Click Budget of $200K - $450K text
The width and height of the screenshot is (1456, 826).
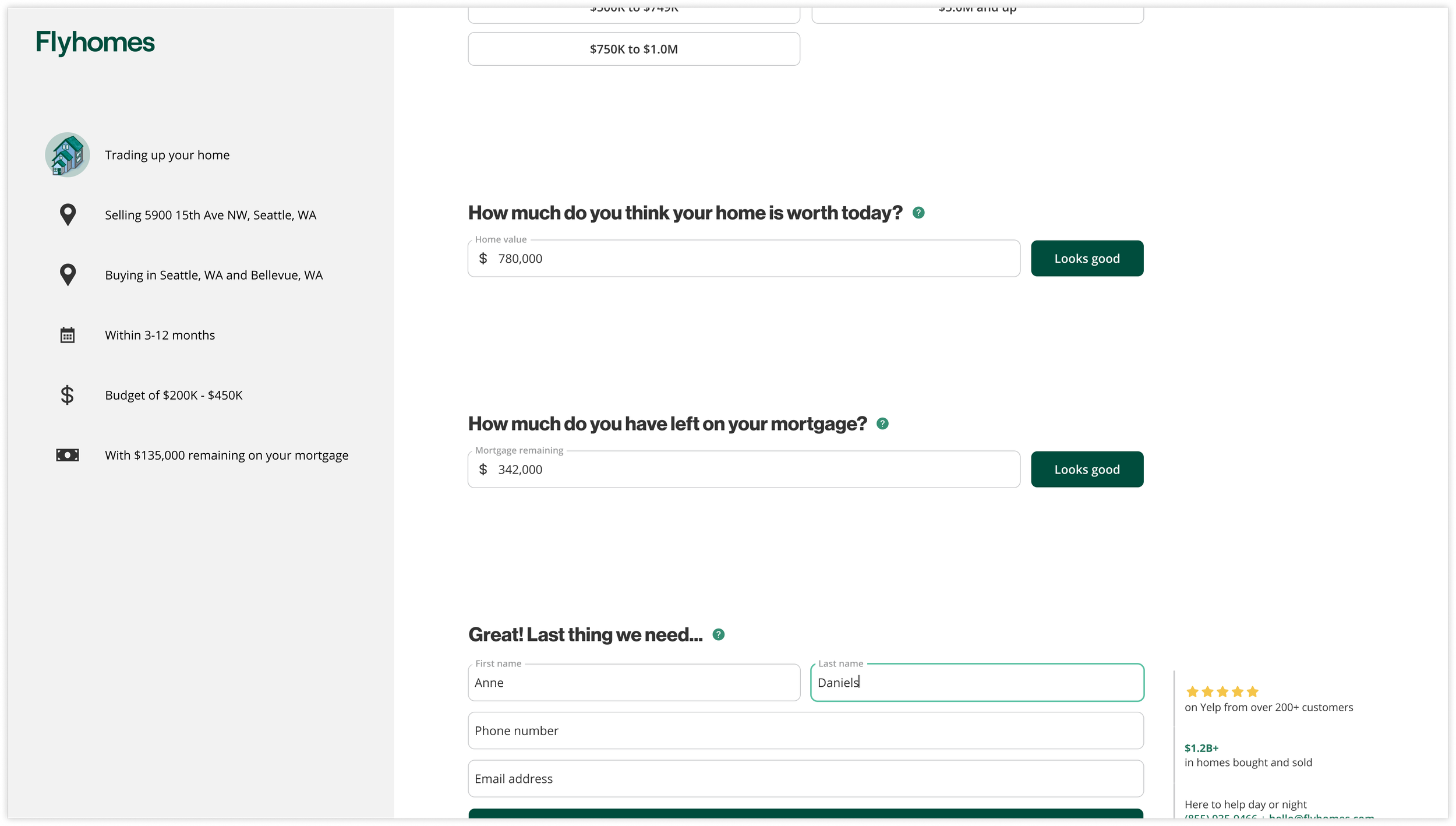[x=174, y=395]
